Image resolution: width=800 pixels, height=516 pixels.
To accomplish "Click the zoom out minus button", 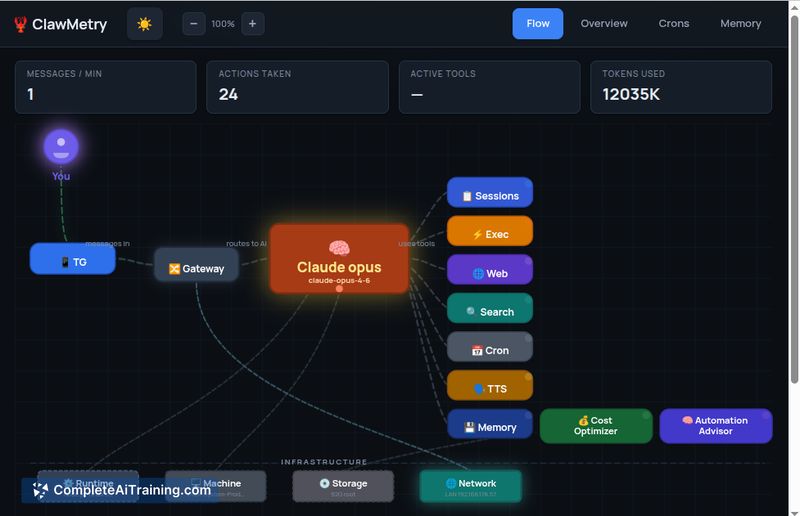I will tap(194, 23).
